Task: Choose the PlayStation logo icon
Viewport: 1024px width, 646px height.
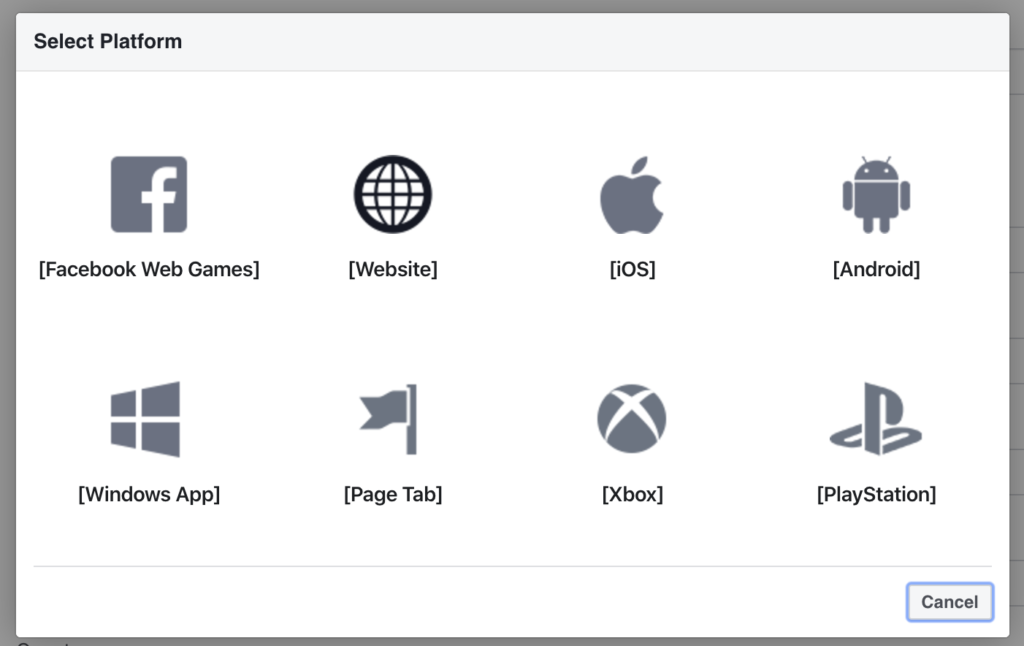Action: point(875,419)
